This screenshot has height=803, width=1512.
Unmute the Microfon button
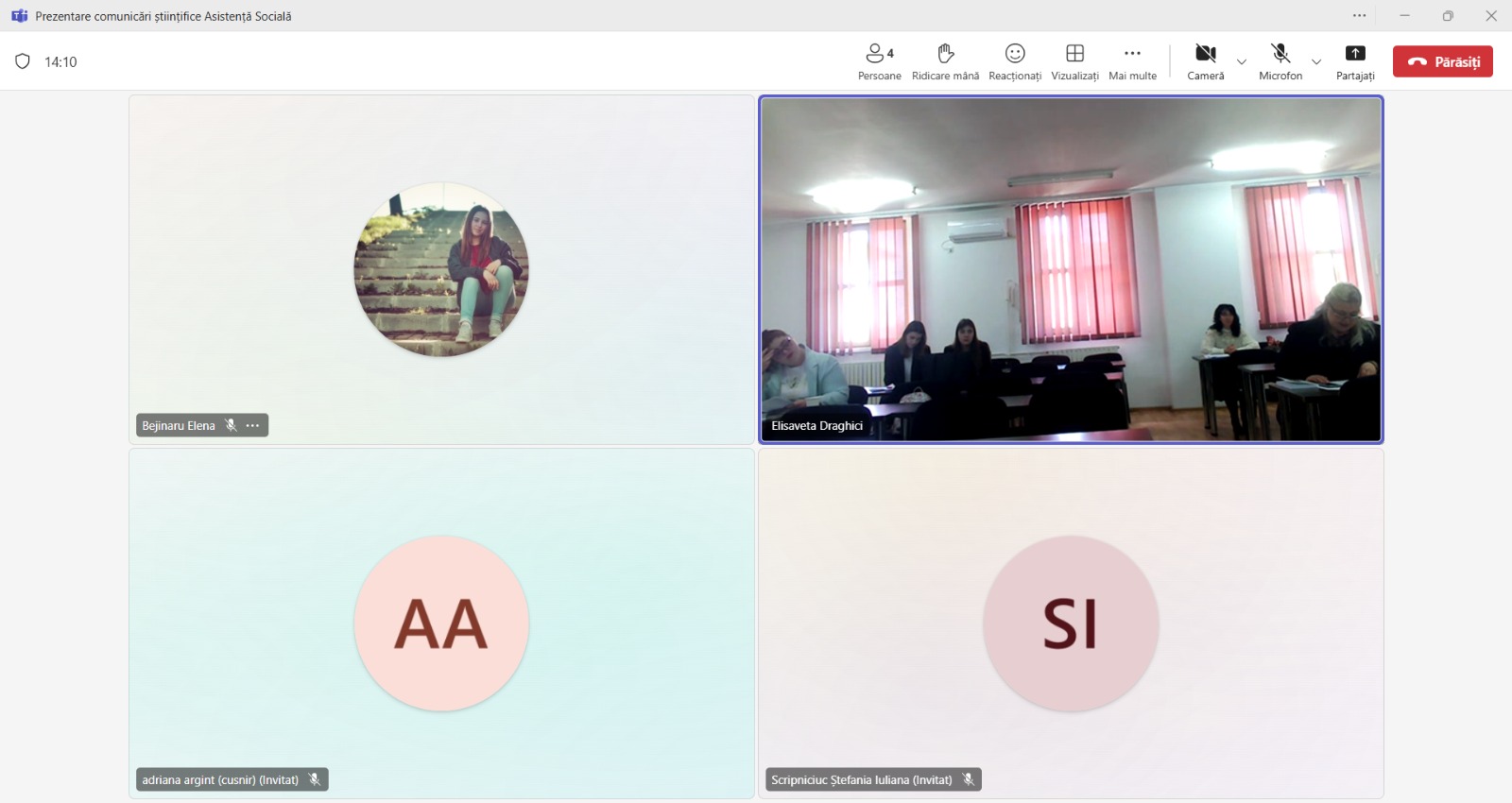click(1280, 62)
